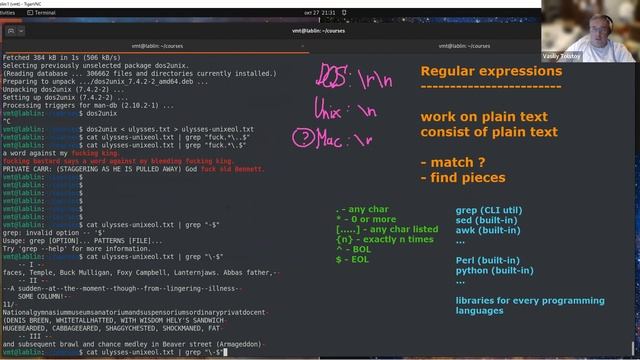Click the 'Preparing to unpack .../dos2unix_7.4.2-2_amd64.deb' line

[x=105, y=82]
